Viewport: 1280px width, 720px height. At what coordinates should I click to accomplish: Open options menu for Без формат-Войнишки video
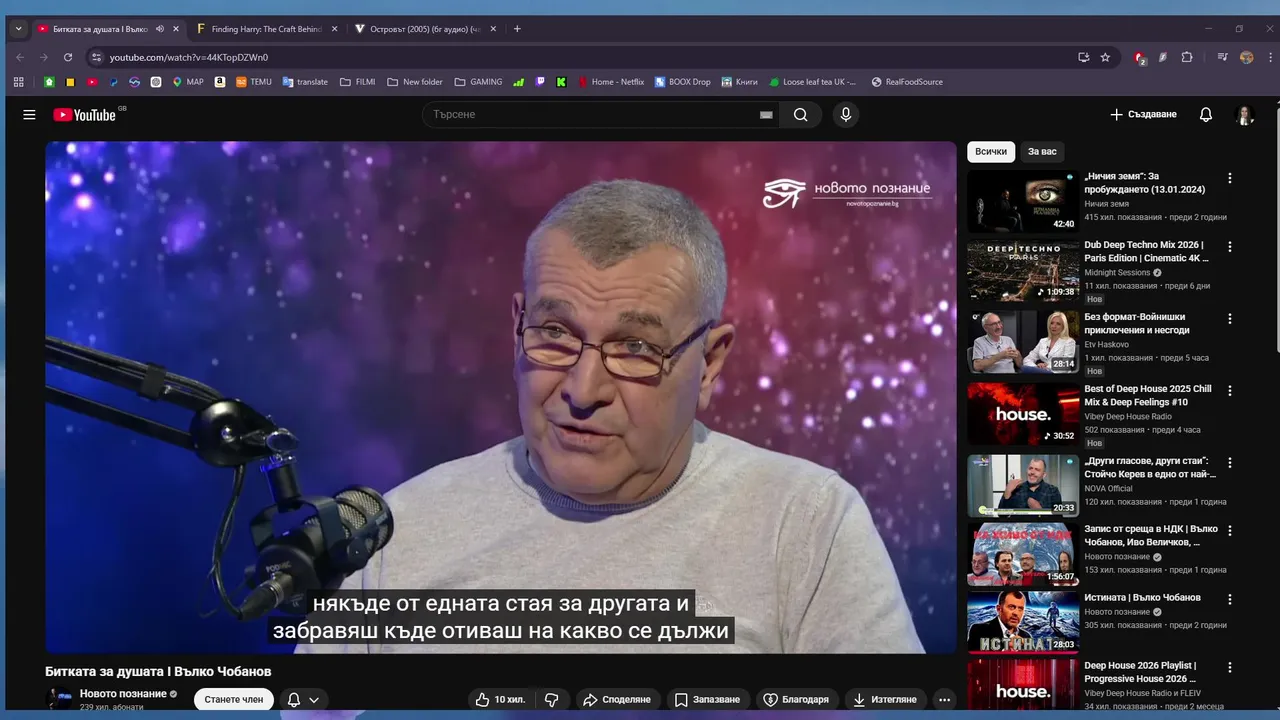(1230, 318)
